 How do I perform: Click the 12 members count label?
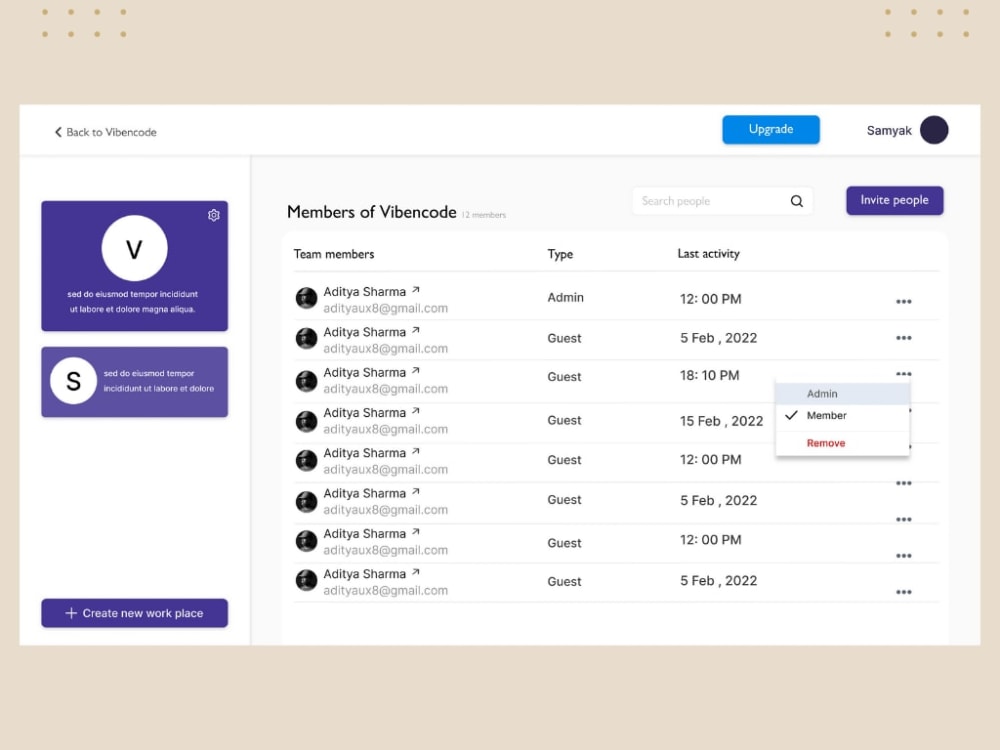tap(484, 215)
